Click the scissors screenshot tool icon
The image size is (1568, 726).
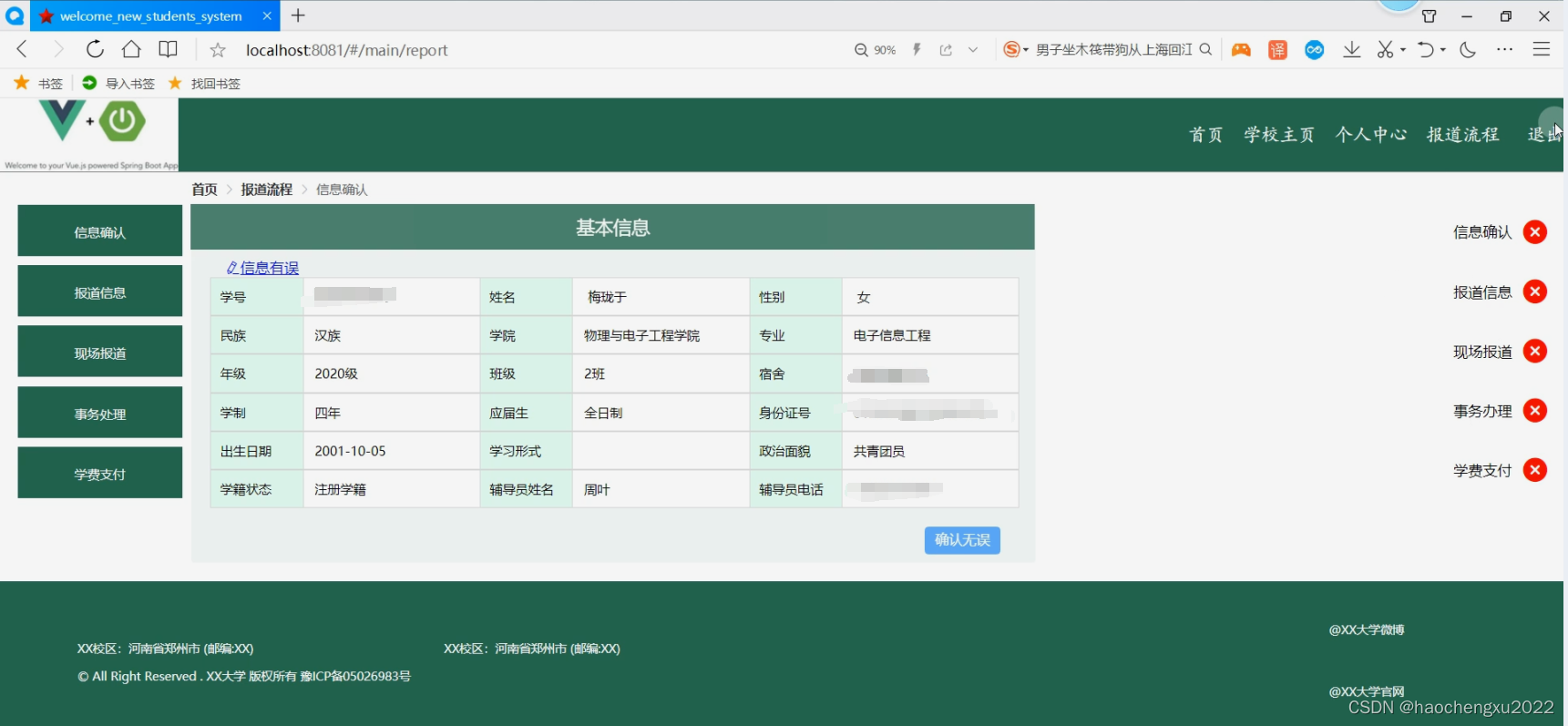(1385, 50)
